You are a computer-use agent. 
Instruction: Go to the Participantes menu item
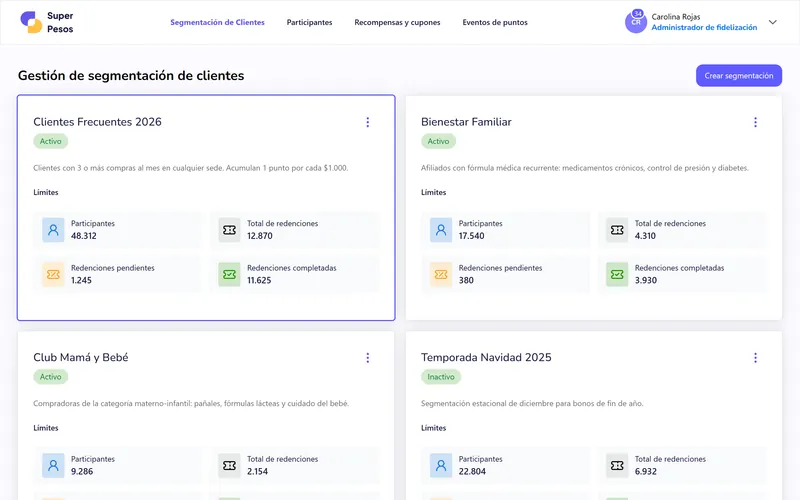[309, 22]
